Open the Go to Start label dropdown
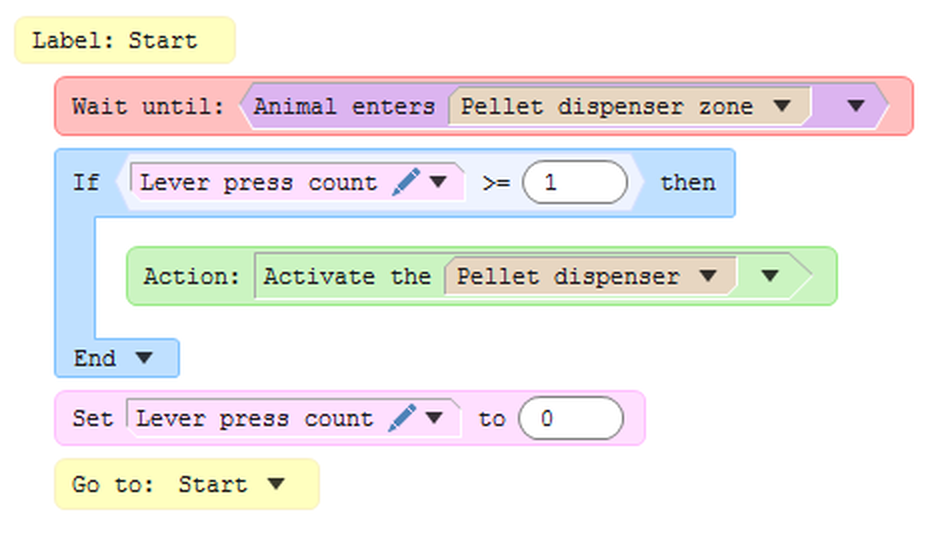The image size is (950, 542). pos(276,484)
